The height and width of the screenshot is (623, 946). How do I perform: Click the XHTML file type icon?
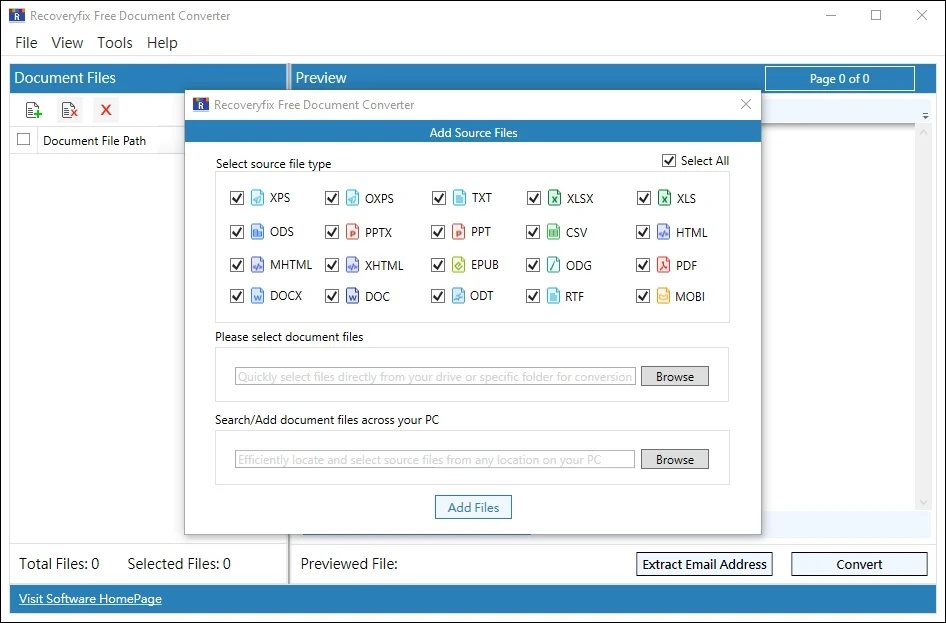(x=352, y=265)
